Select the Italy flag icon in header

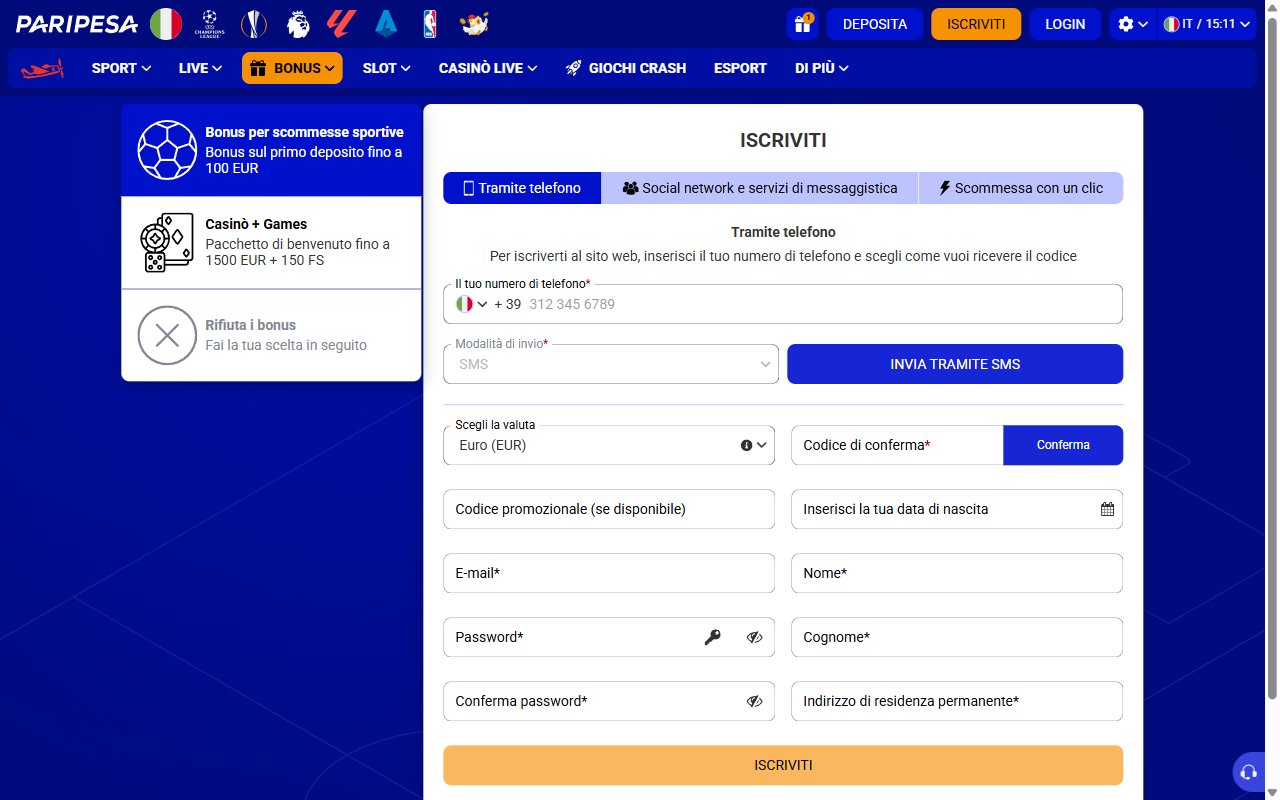pyautogui.click(x=166, y=24)
